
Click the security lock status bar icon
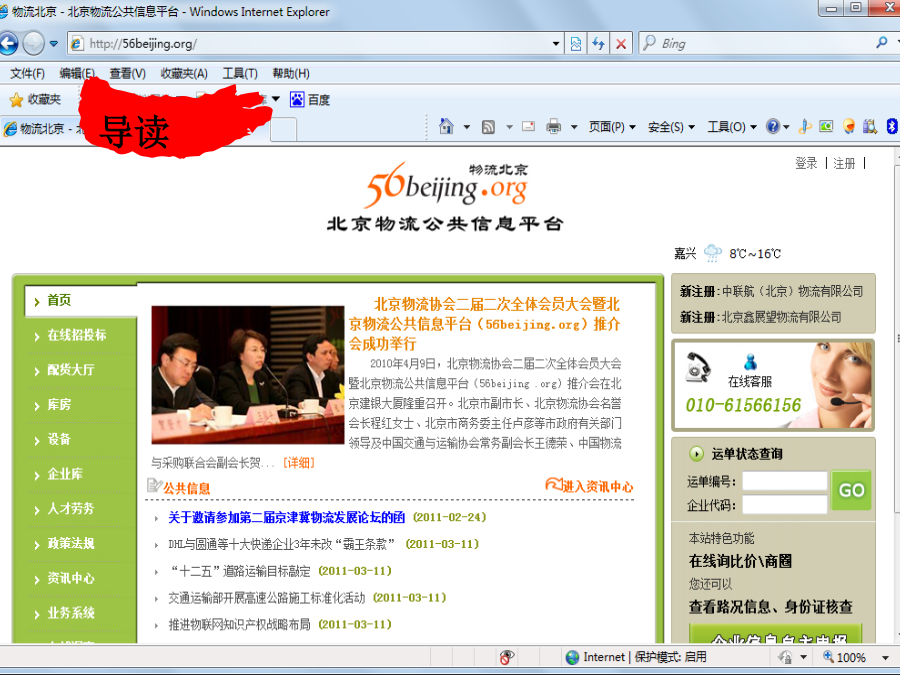pos(785,657)
